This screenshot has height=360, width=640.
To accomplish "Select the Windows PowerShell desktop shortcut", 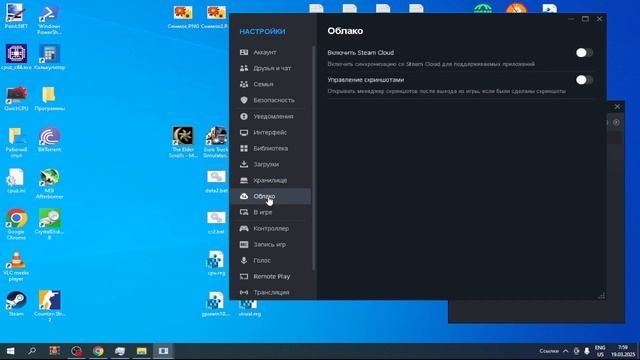I will point(49,19).
